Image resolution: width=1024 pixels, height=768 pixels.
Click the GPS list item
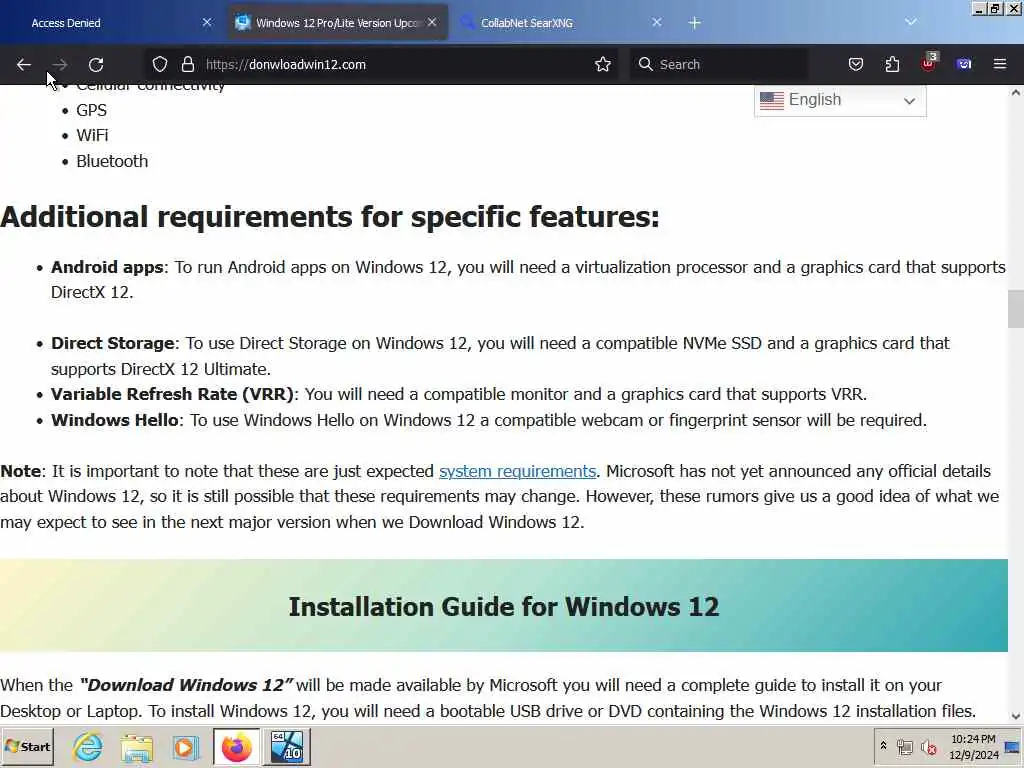tap(91, 110)
